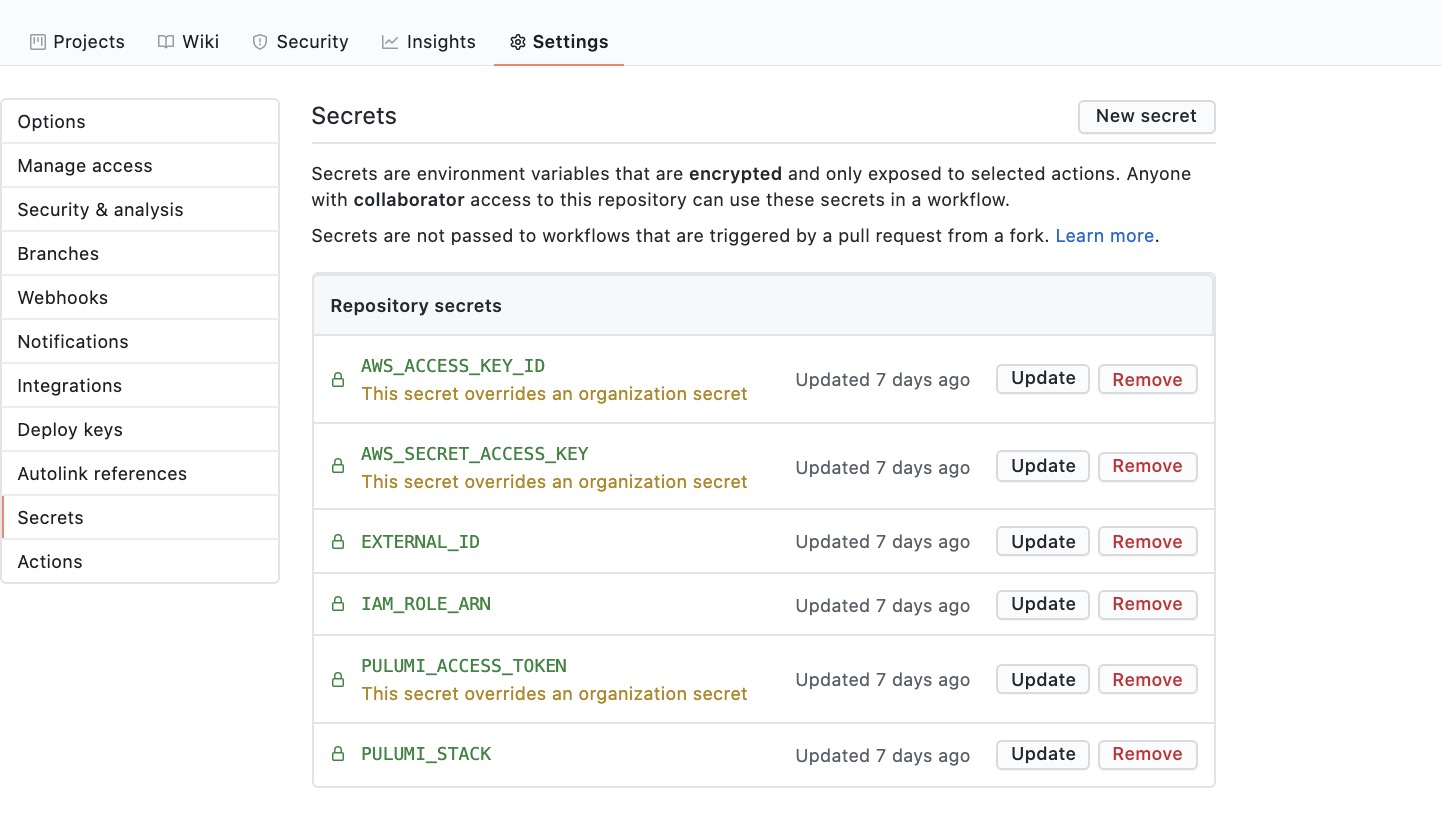Open Options in the settings sidebar
Screen dimensions: 1442x826
(140, 122)
